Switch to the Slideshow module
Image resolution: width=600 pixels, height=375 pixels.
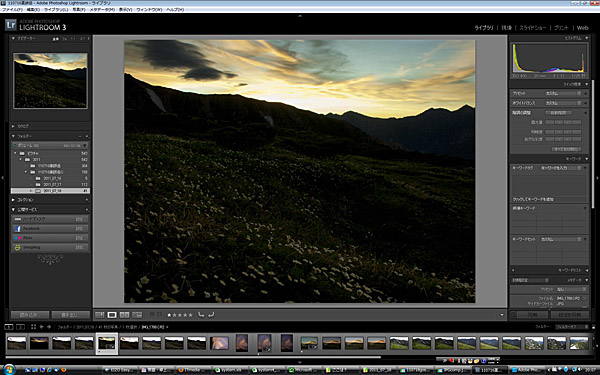(x=532, y=28)
